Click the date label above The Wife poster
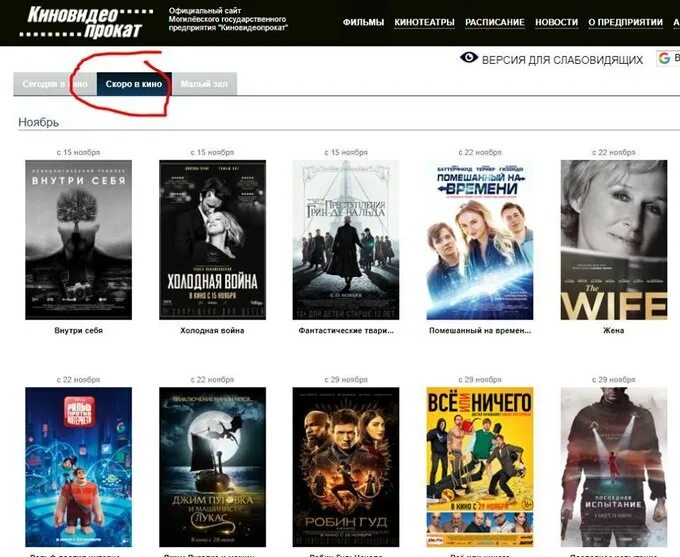680x557 pixels. coord(614,152)
